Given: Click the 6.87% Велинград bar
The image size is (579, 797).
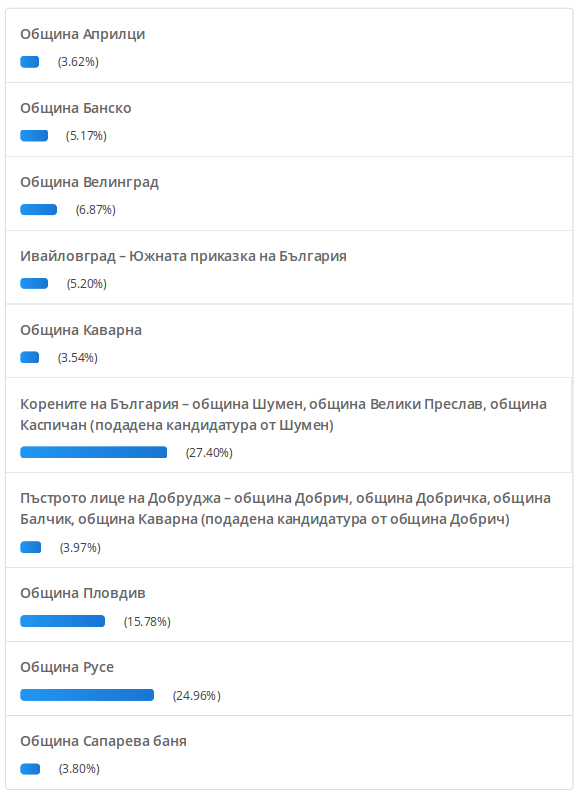Looking at the screenshot, I should point(39,209).
